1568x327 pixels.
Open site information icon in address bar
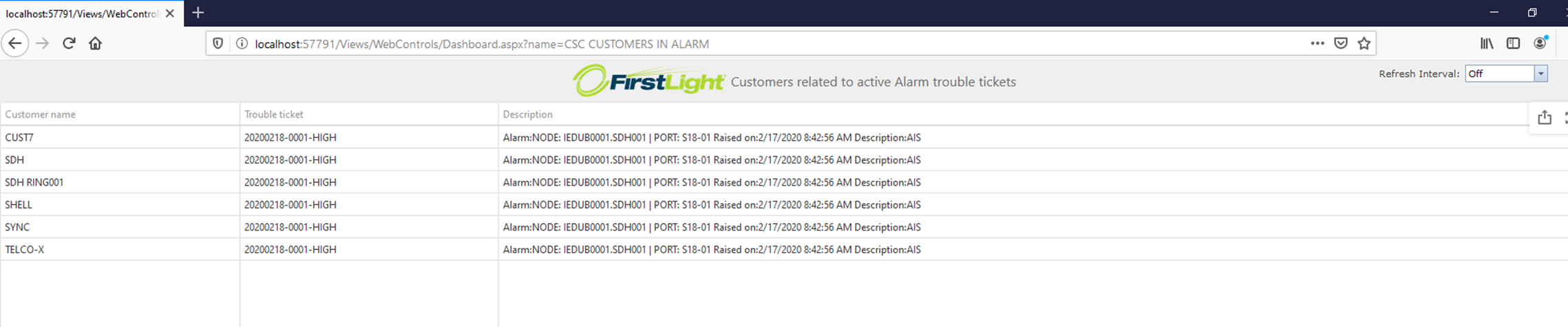point(242,43)
